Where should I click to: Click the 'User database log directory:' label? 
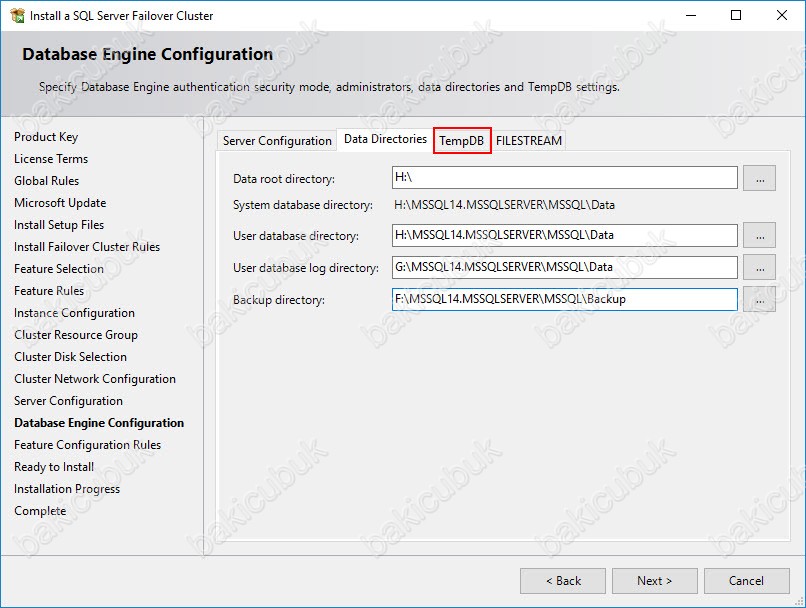(306, 268)
